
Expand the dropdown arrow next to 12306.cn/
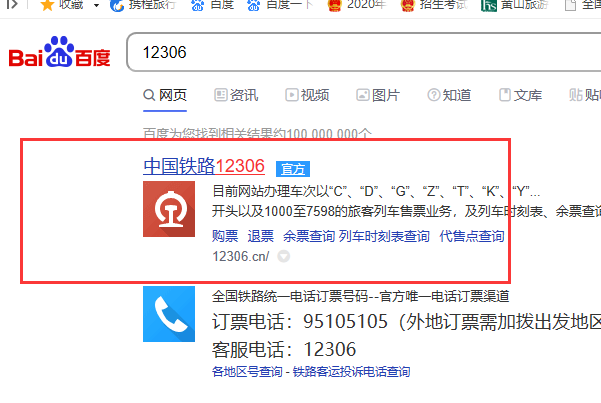[x=284, y=256]
